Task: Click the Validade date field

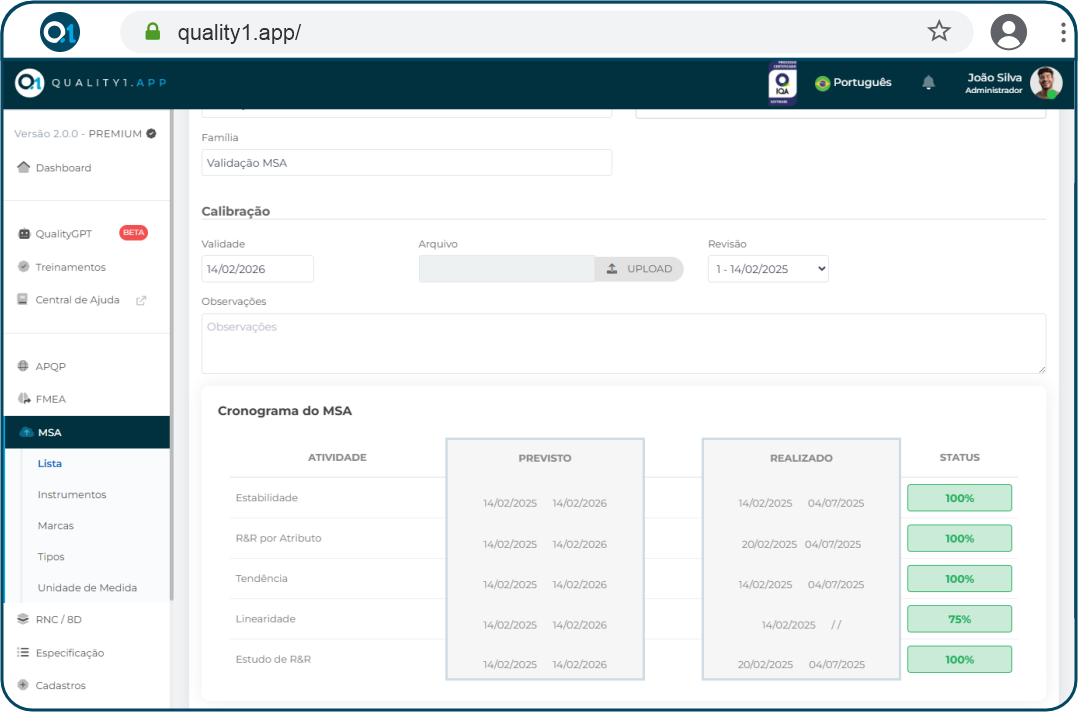Action: tap(257, 269)
